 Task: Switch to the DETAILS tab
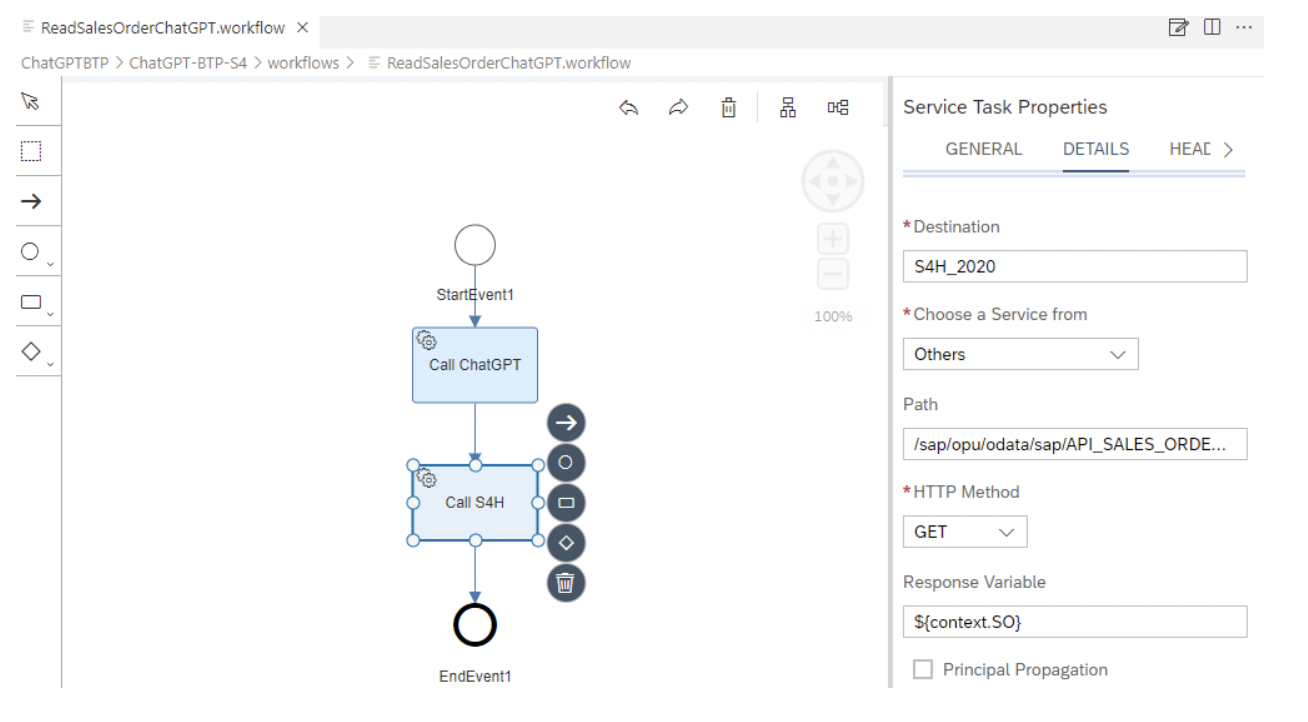(x=1096, y=149)
